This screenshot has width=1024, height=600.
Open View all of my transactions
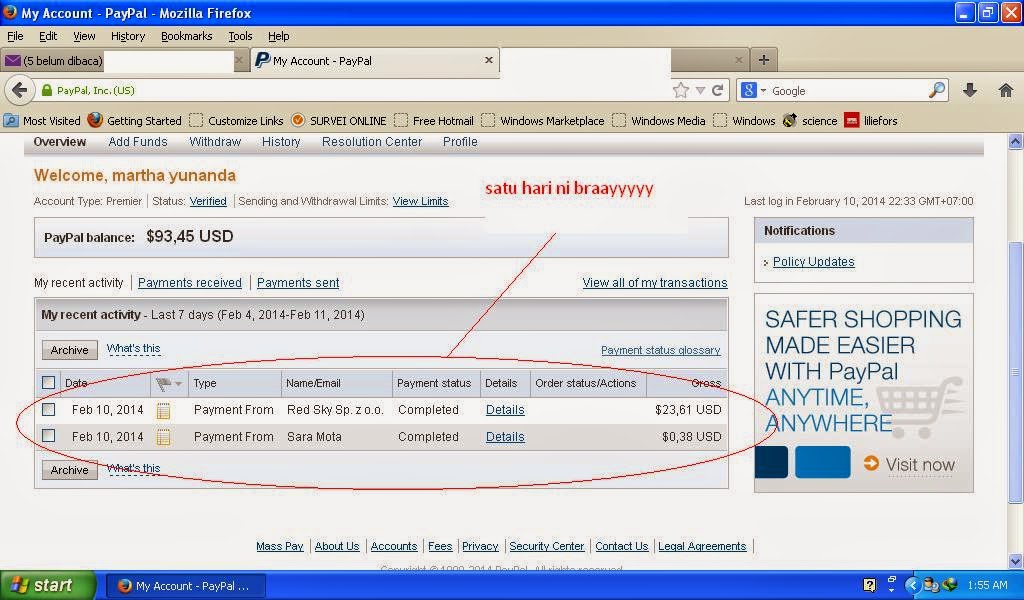point(655,283)
